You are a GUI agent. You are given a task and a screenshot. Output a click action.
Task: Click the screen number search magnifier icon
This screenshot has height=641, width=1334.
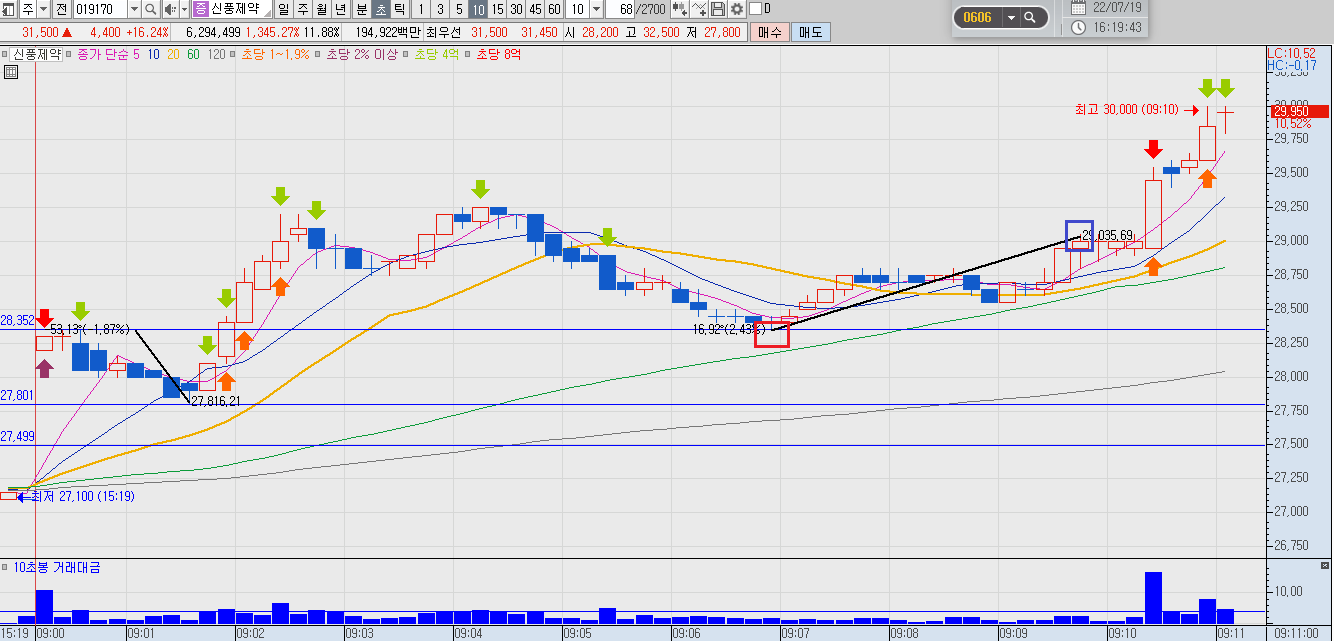click(x=1030, y=17)
